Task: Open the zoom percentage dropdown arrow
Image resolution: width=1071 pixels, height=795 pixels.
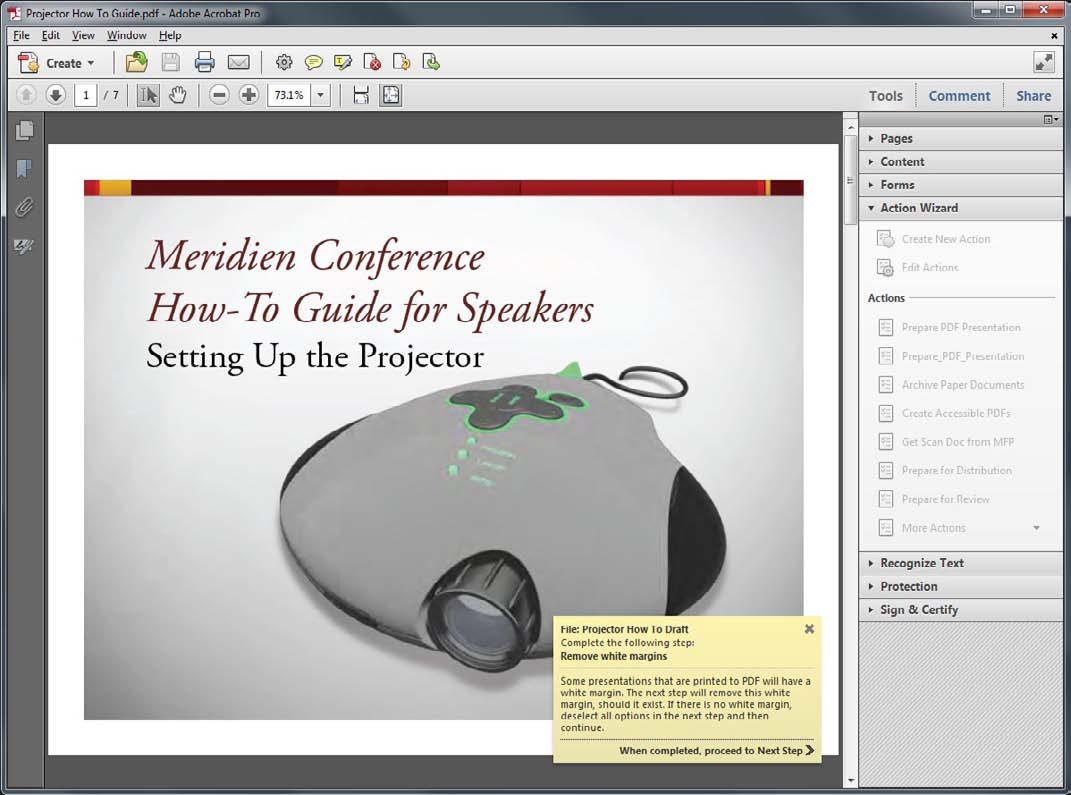Action: [320, 95]
